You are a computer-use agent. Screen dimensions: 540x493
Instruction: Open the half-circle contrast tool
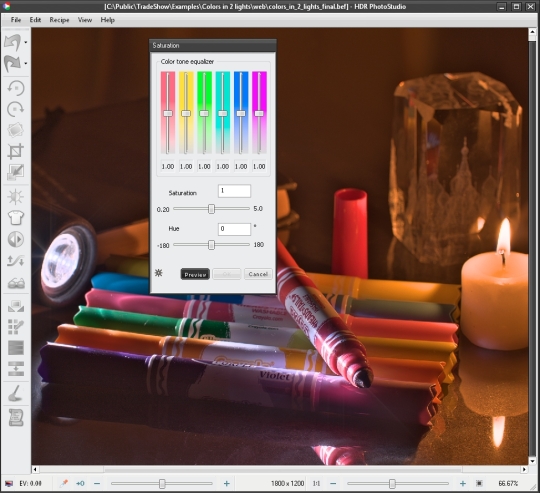click(x=15, y=239)
